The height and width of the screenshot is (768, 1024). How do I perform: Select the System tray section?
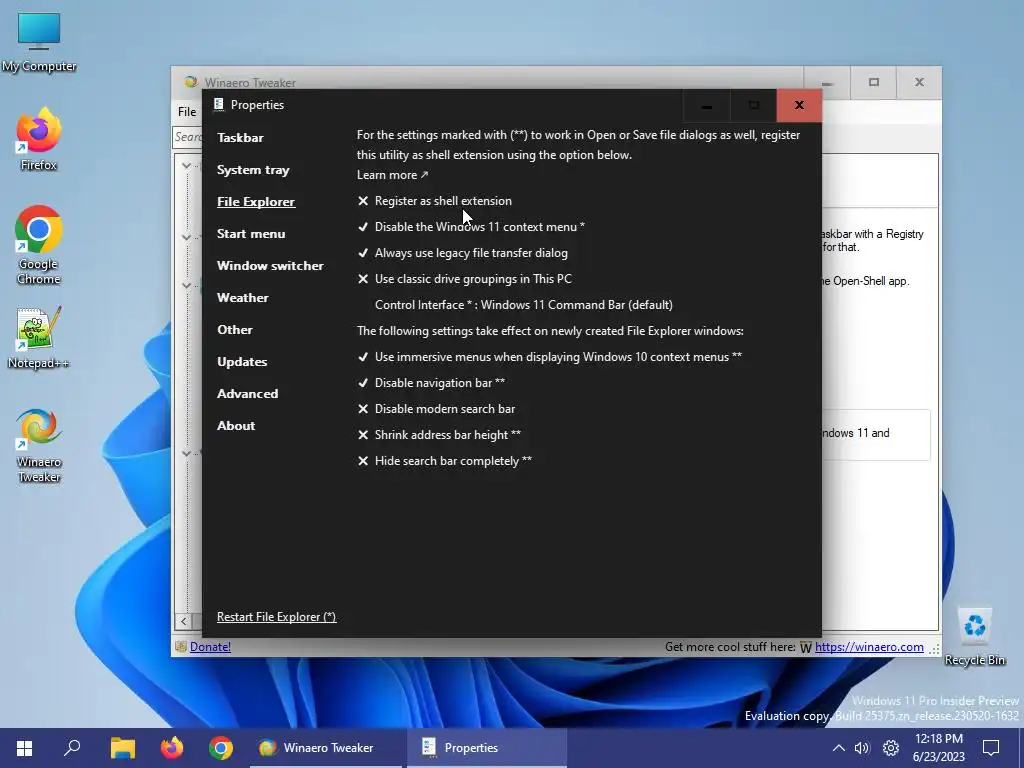click(253, 170)
